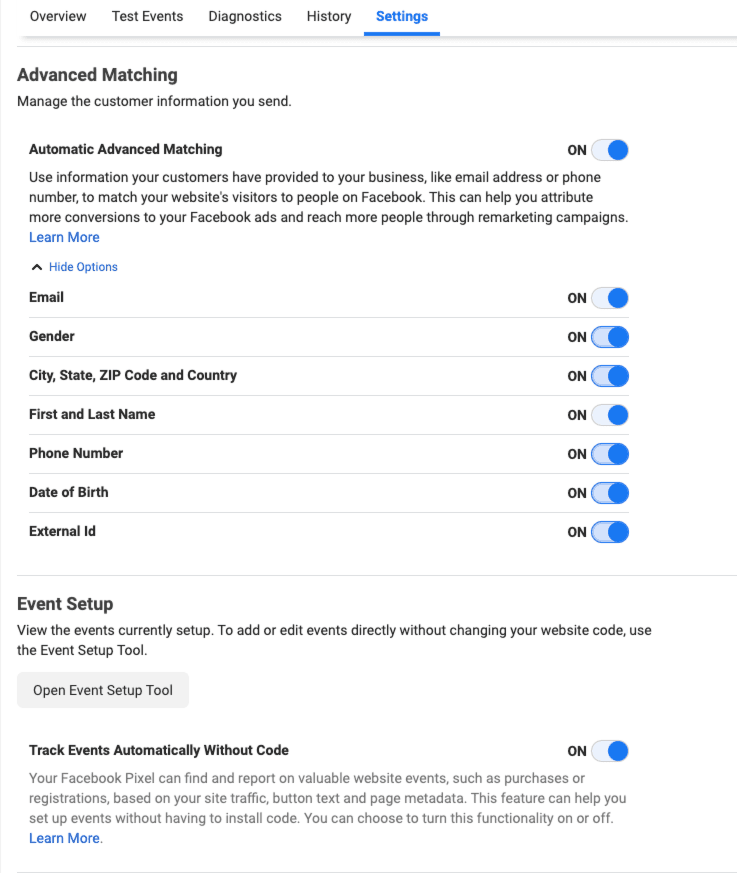The image size is (737, 873).
Task: Click Open Event Setup Tool button
Action: click(x=103, y=690)
